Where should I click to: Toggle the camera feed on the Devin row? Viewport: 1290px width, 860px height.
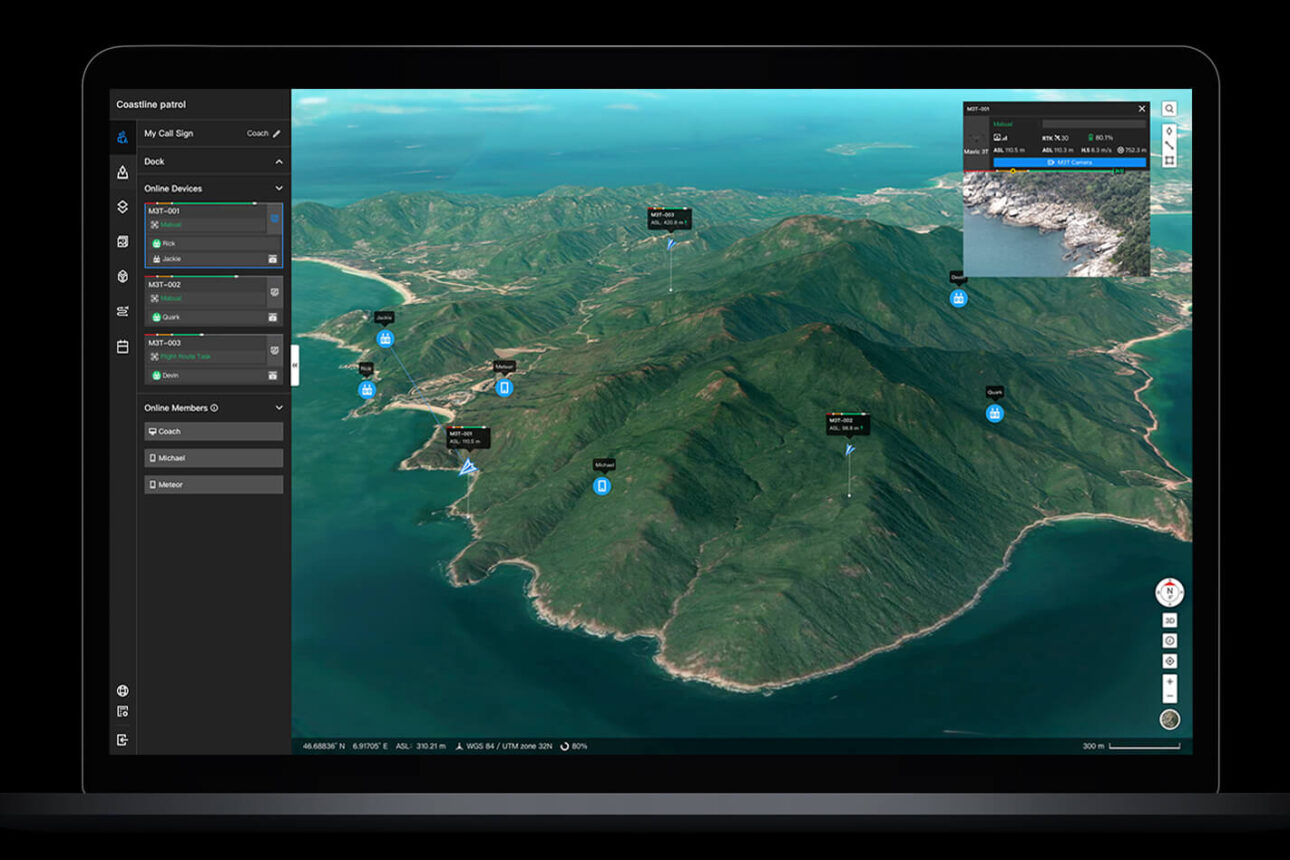coord(273,375)
